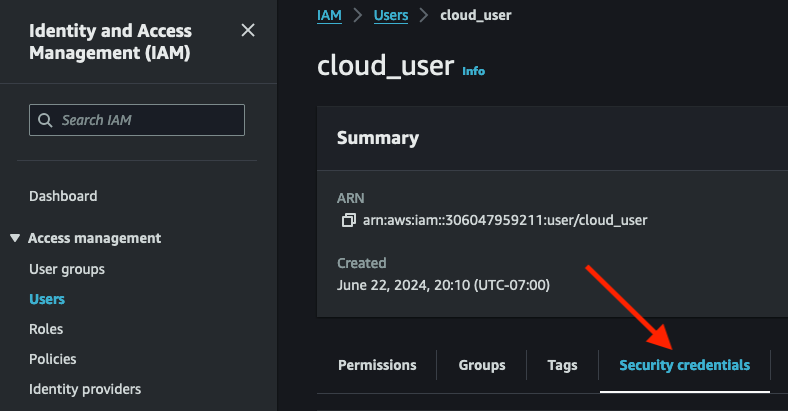Click the magnifier icon in Search IAM
The width and height of the screenshot is (788, 411).
[45, 120]
